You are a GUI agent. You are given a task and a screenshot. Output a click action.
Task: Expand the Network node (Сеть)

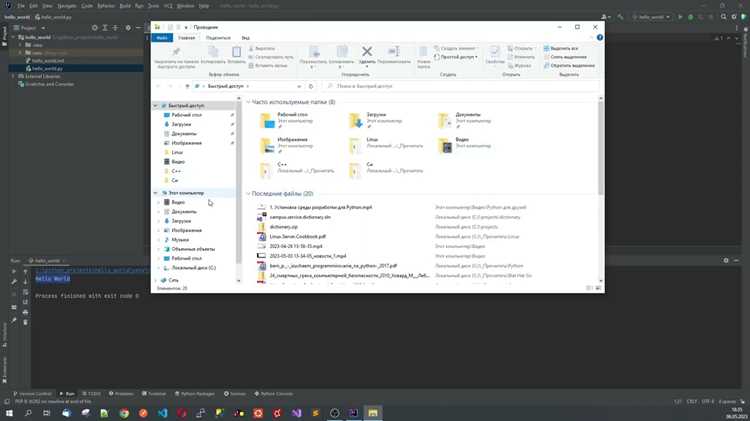pos(155,280)
